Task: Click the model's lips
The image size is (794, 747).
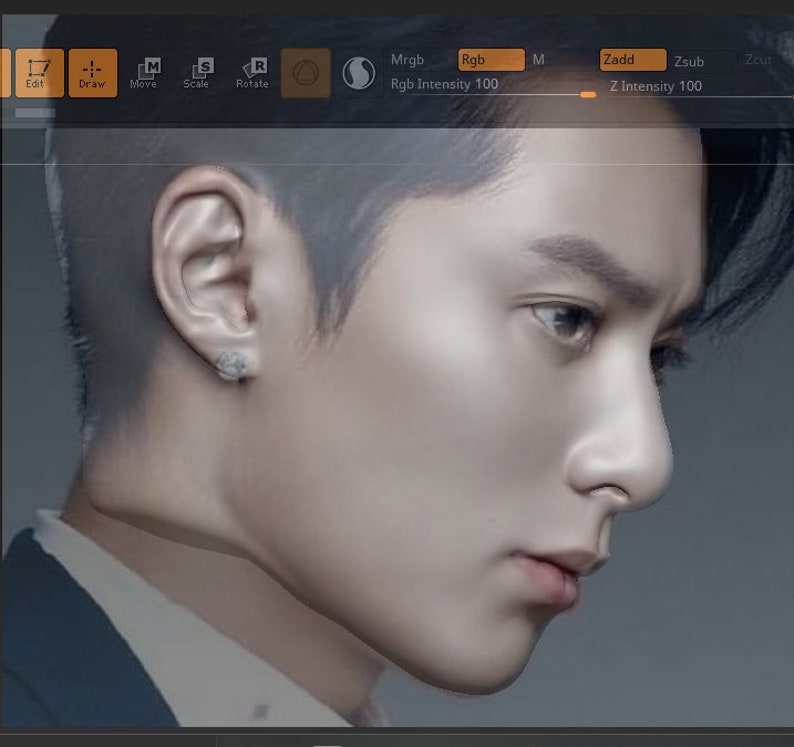Action: 554,577
